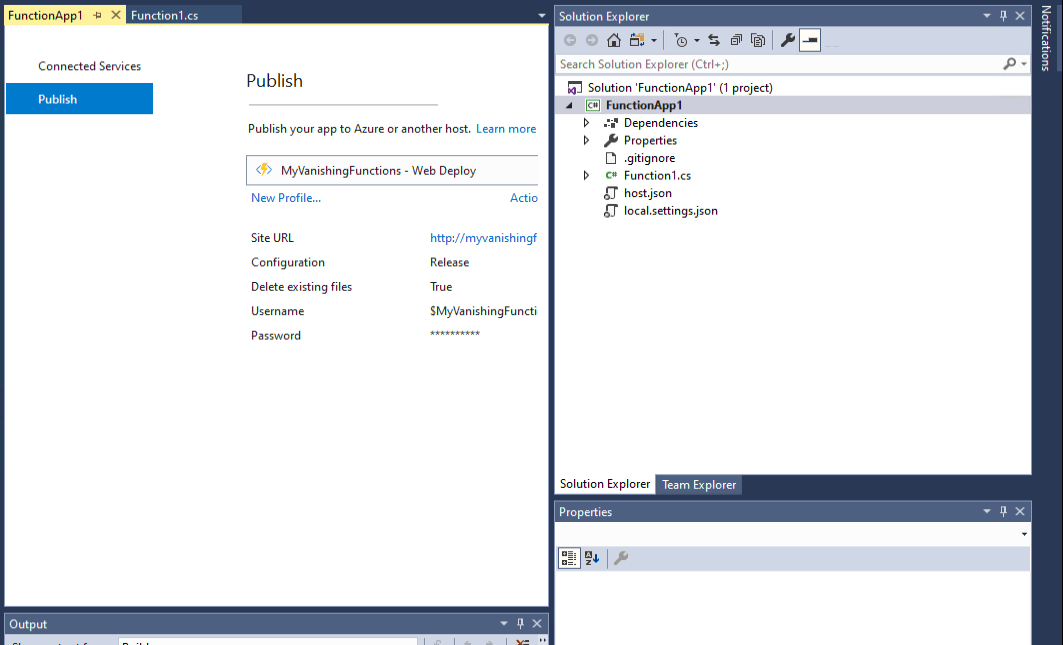Screen dimensions: 1063x645
Task: Click the Learn more link
Action: coord(506,129)
